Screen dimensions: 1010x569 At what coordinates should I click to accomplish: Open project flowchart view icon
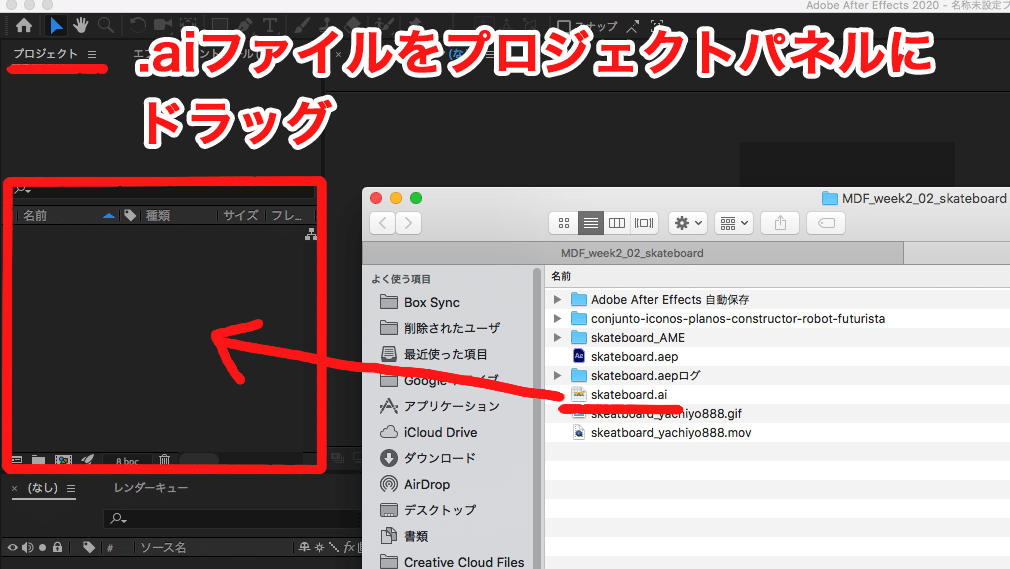(310, 234)
